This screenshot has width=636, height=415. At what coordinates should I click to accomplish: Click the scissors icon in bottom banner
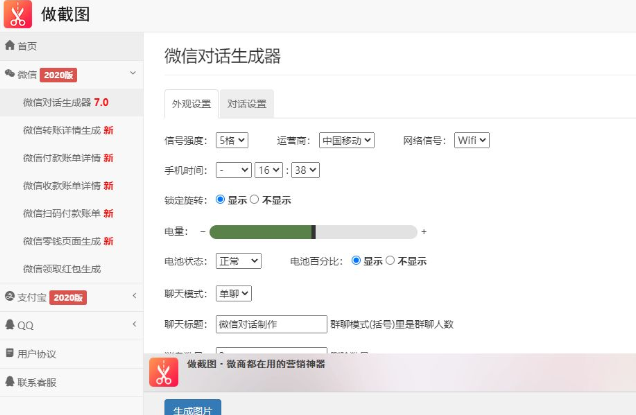pos(164,372)
